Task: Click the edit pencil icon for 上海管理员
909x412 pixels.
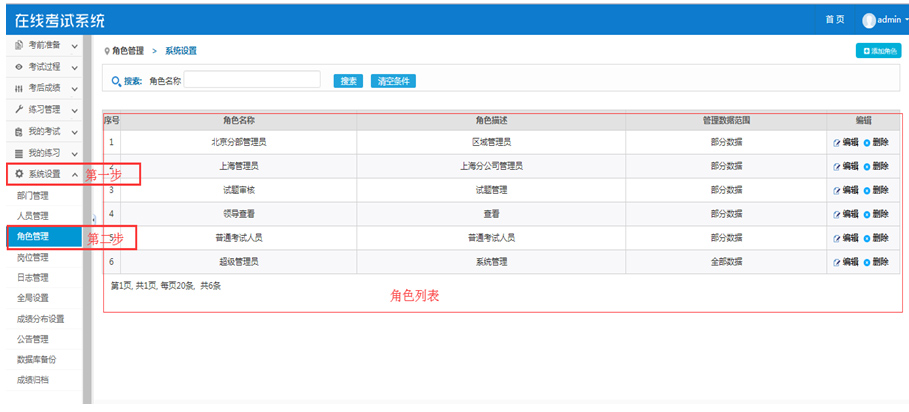Action: click(x=836, y=167)
